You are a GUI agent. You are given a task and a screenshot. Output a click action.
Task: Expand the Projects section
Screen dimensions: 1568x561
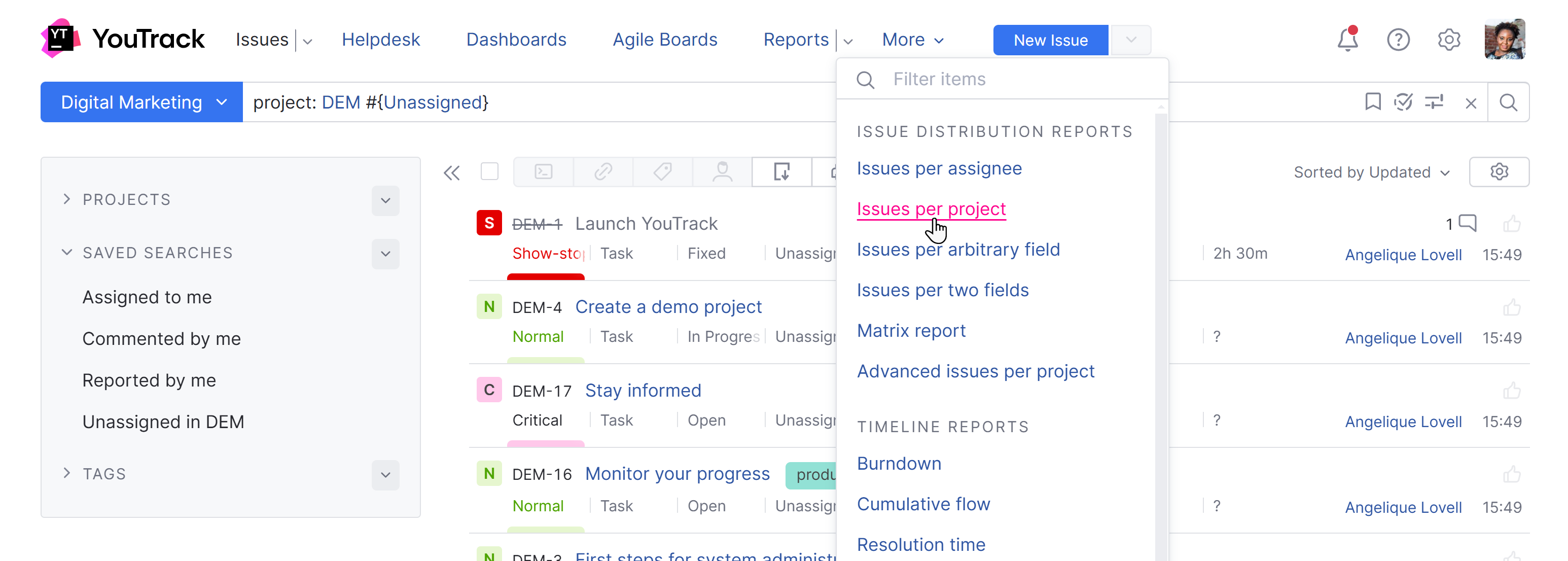tap(67, 199)
